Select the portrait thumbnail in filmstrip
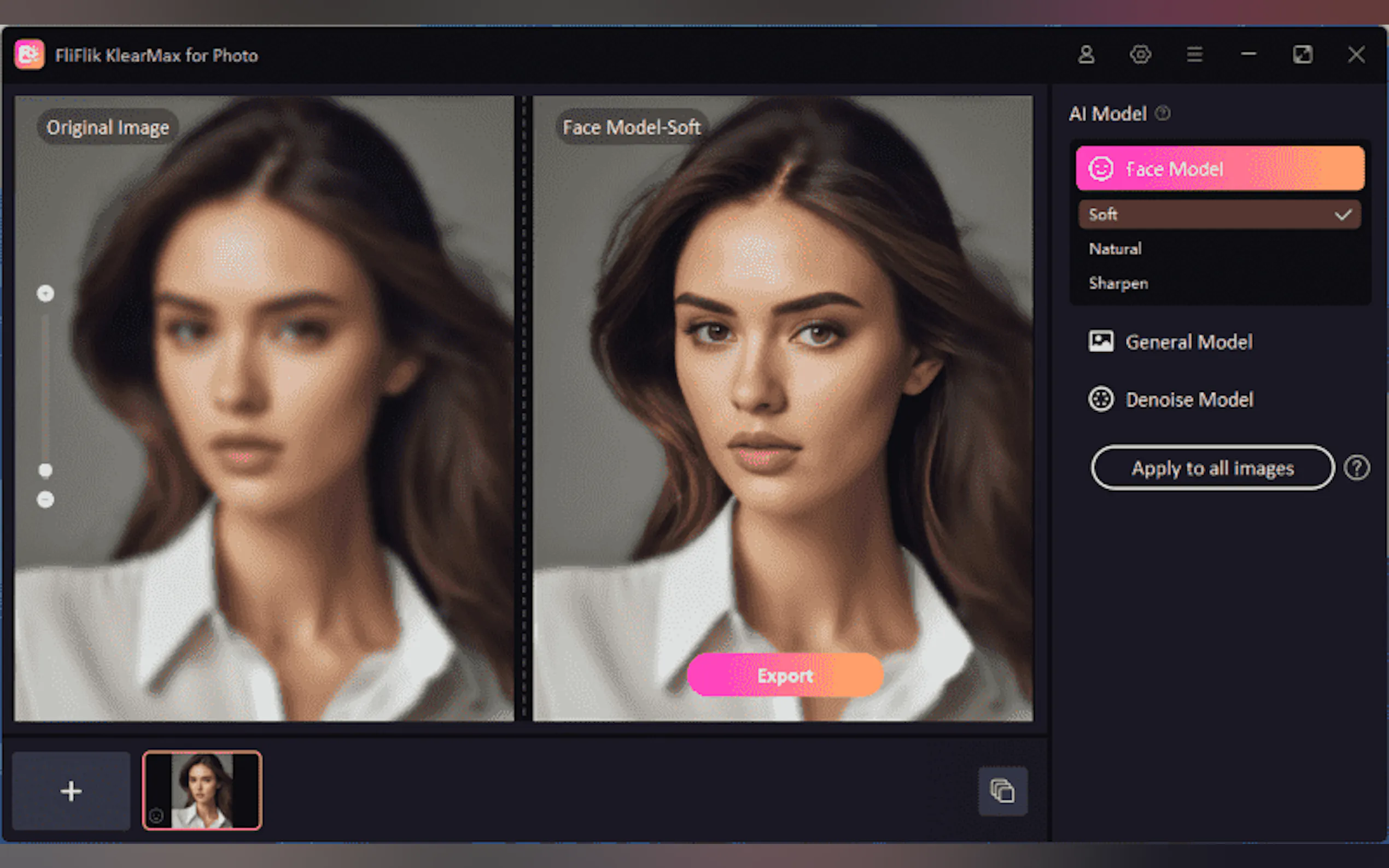The height and width of the screenshot is (868, 1389). pyautogui.click(x=202, y=790)
